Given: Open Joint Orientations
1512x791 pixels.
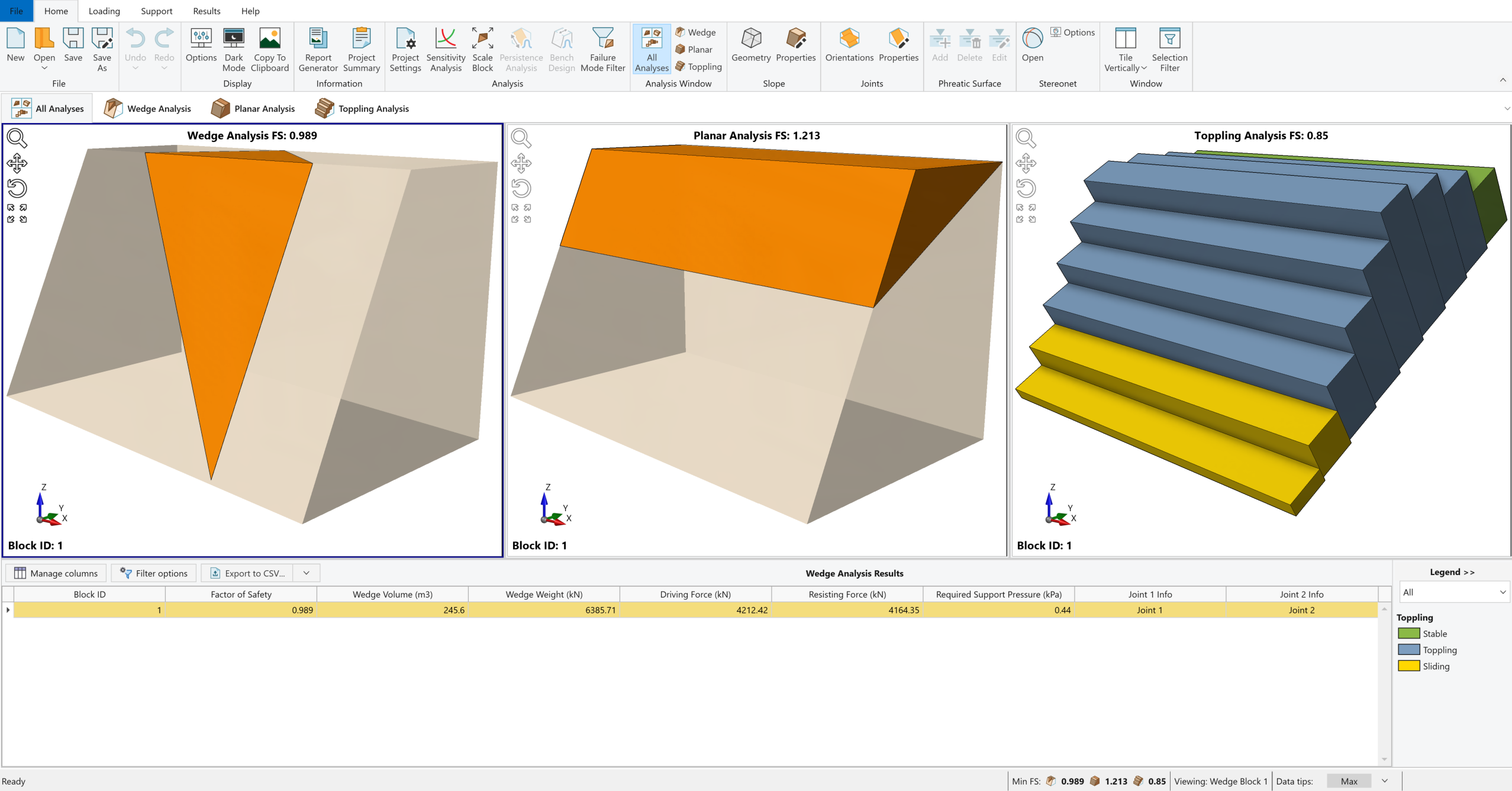Looking at the screenshot, I should tap(849, 44).
